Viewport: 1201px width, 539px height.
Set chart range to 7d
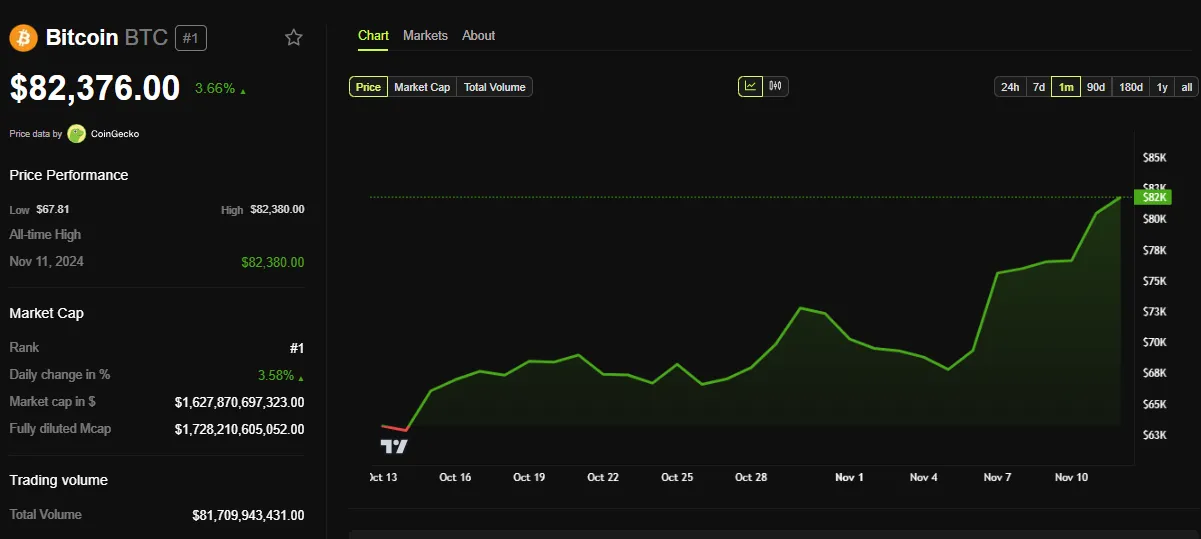(x=1039, y=87)
